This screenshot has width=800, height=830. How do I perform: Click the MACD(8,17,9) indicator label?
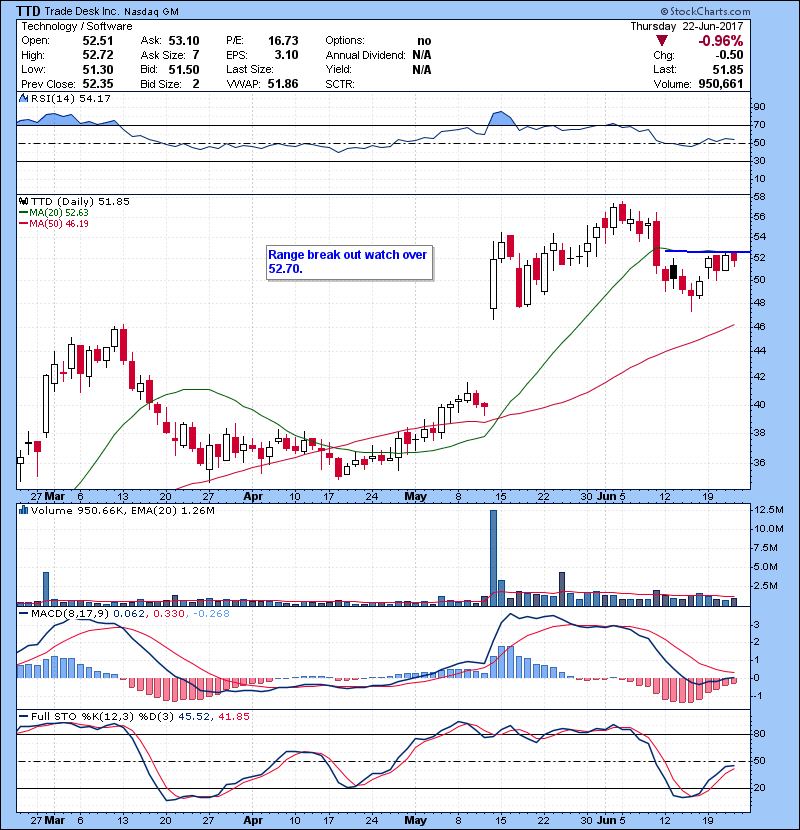click(x=70, y=614)
